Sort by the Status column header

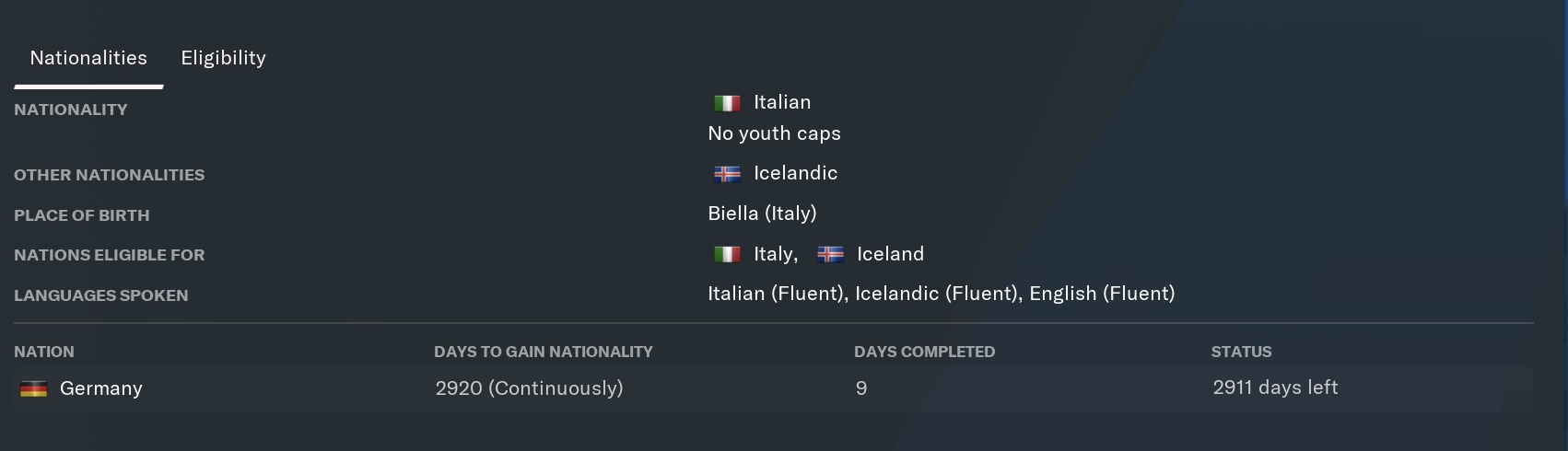coord(1241,352)
